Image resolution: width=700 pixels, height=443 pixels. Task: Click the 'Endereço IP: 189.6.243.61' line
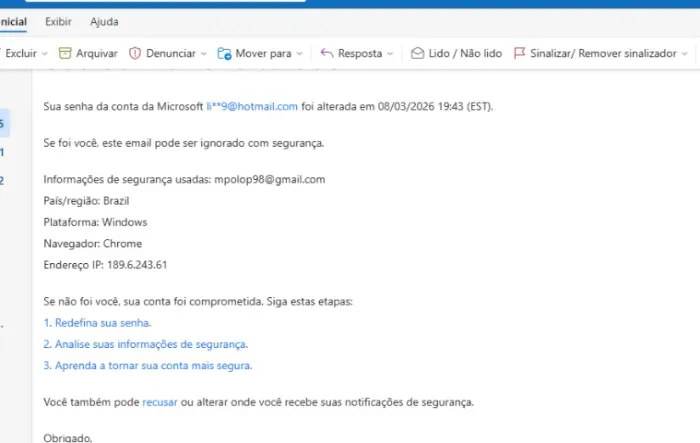[105, 265]
